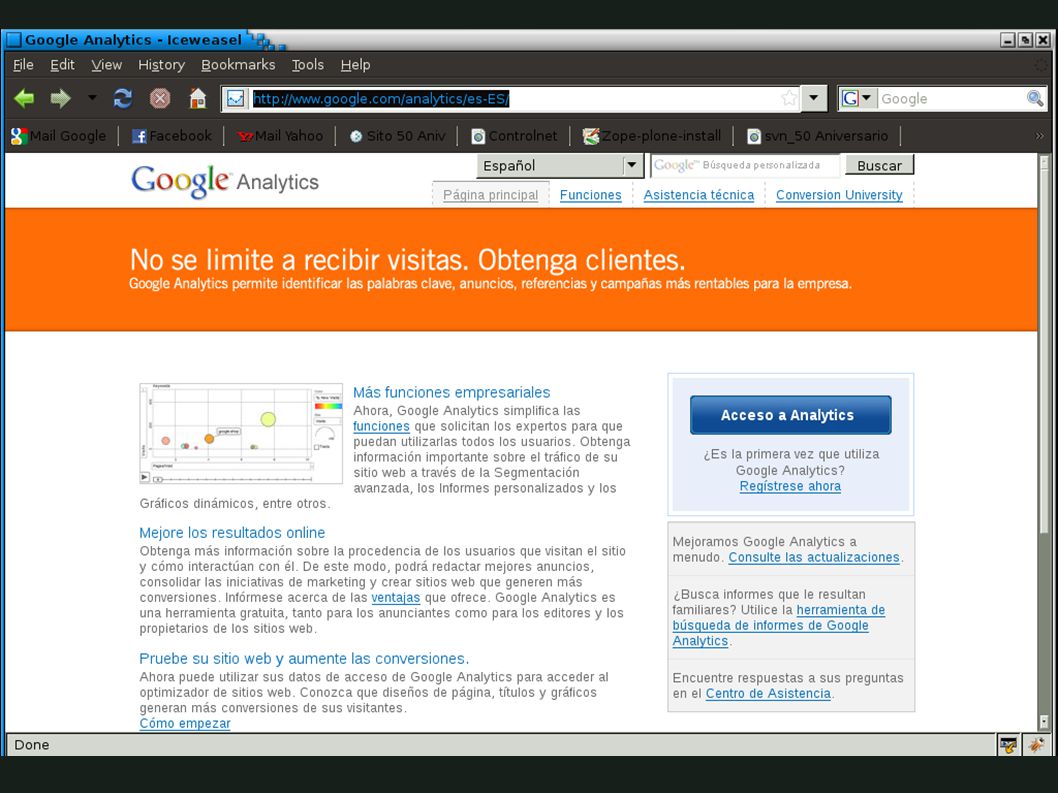
Task: Open the Mejore los resultados online heading
Action: [232, 532]
